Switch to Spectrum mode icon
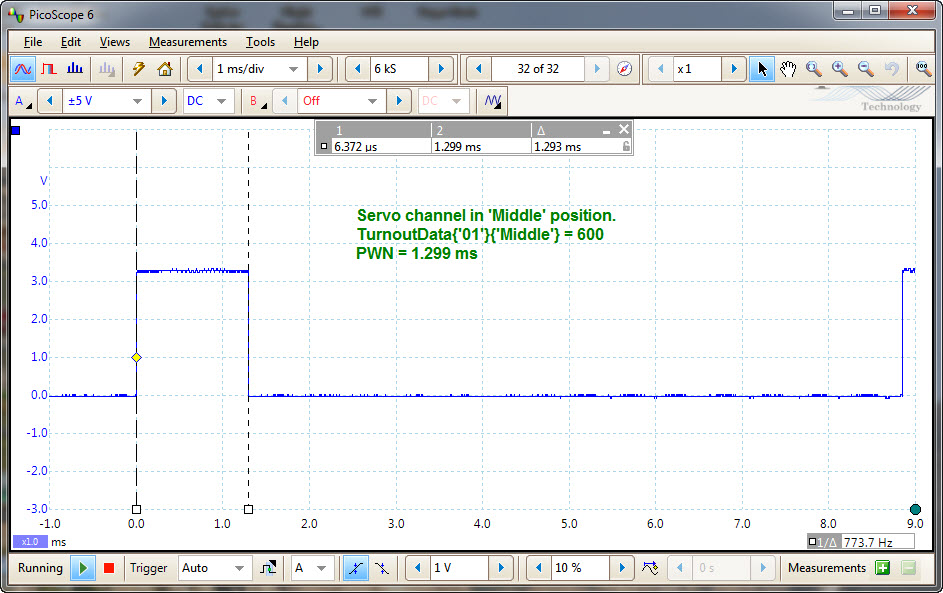Image resolution: width=943 pixels, height=593 pixels. click(x=75, y=69)
